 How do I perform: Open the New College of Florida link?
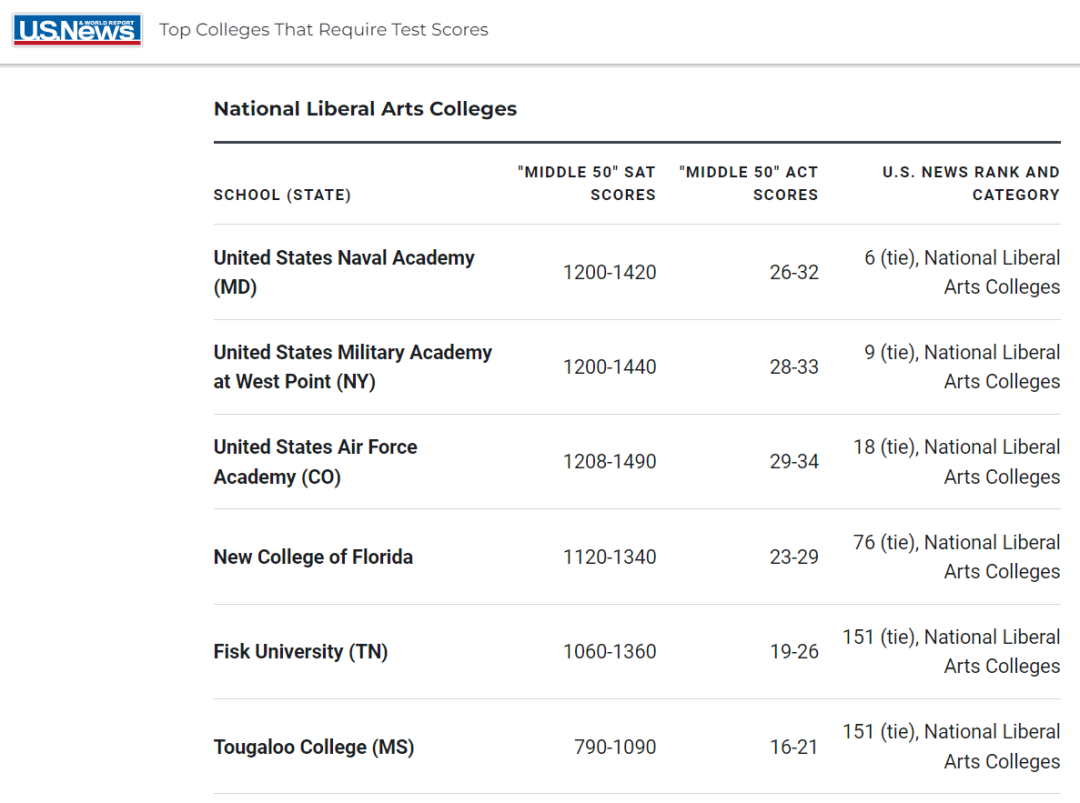click(x=313, y=556)
